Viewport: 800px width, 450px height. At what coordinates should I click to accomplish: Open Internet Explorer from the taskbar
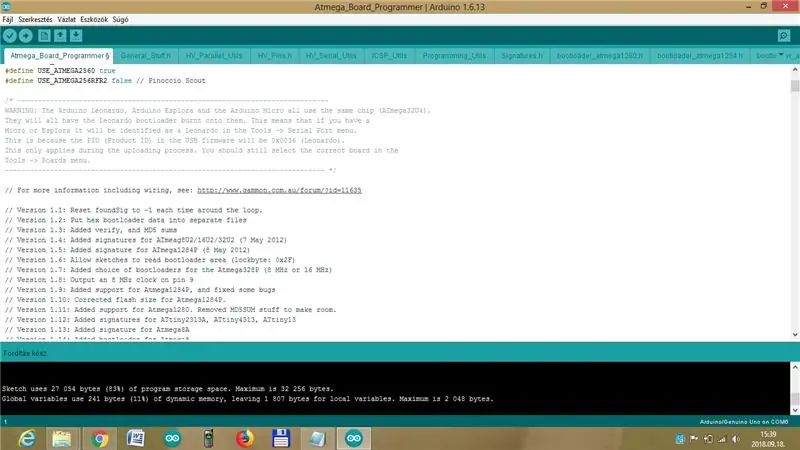(27, 438)
